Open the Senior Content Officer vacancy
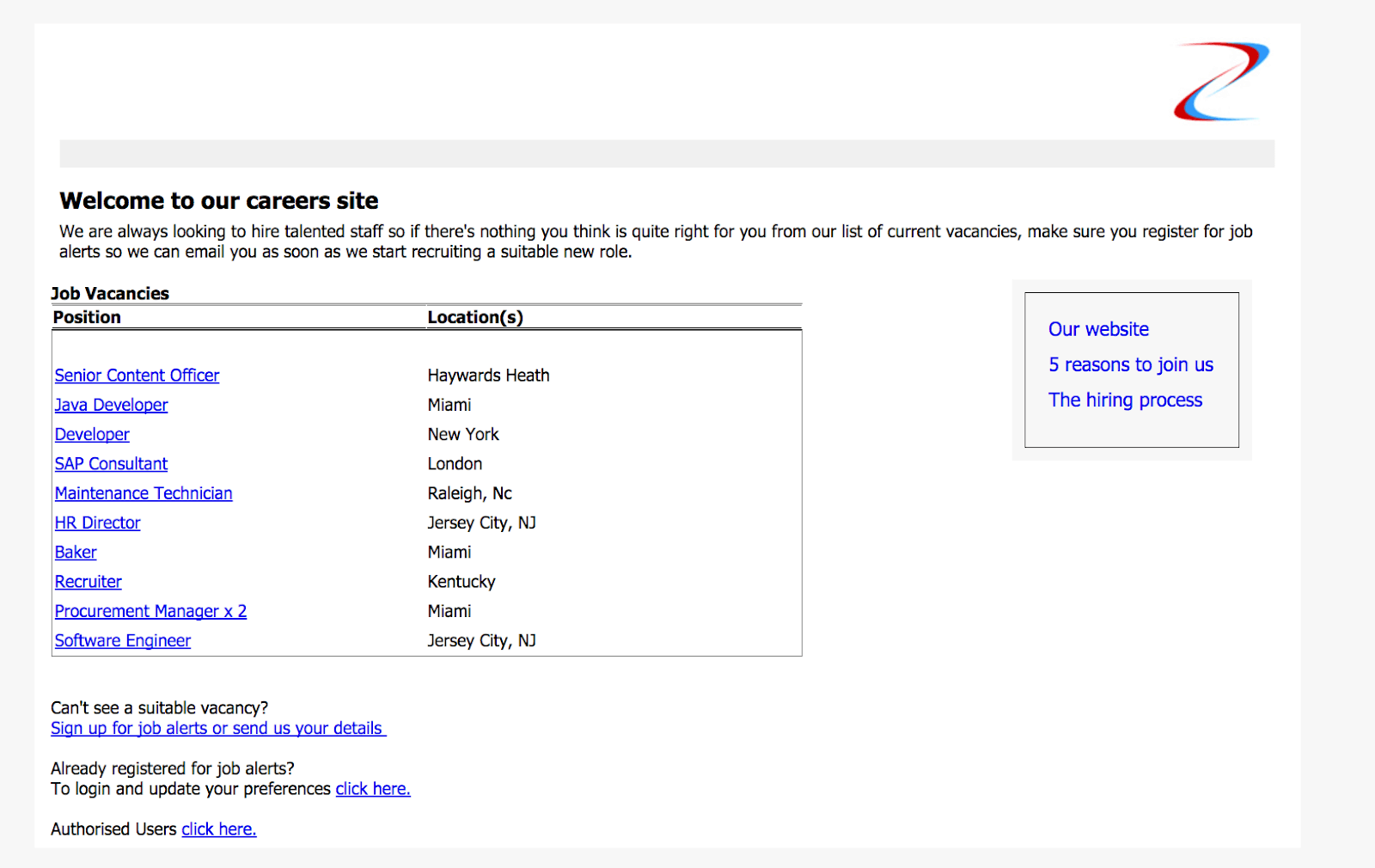 pyautogui.click(x=137, y=376)
